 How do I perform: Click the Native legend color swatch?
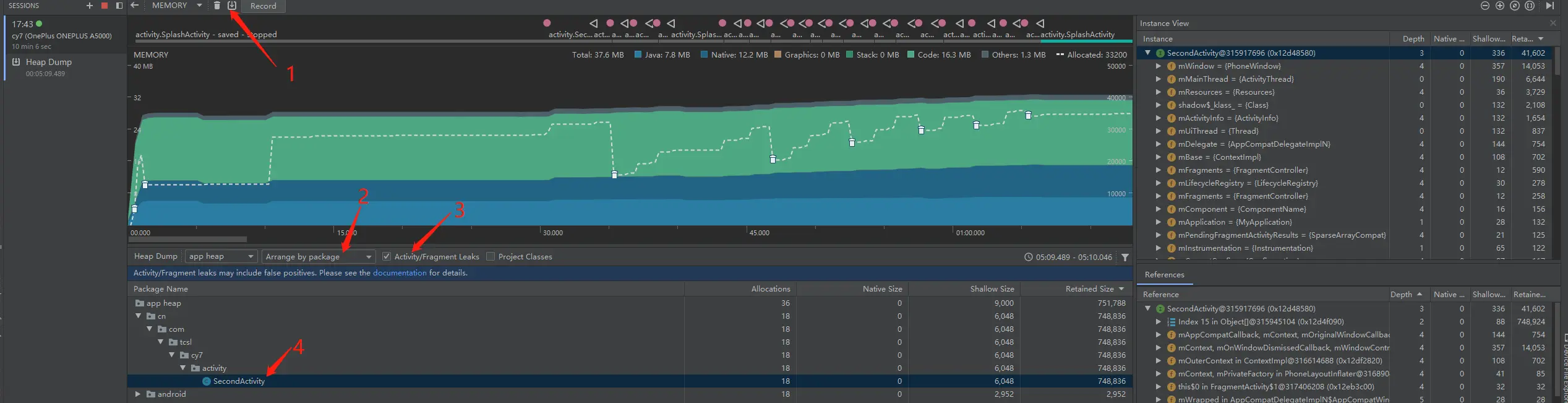click(704, 54)
